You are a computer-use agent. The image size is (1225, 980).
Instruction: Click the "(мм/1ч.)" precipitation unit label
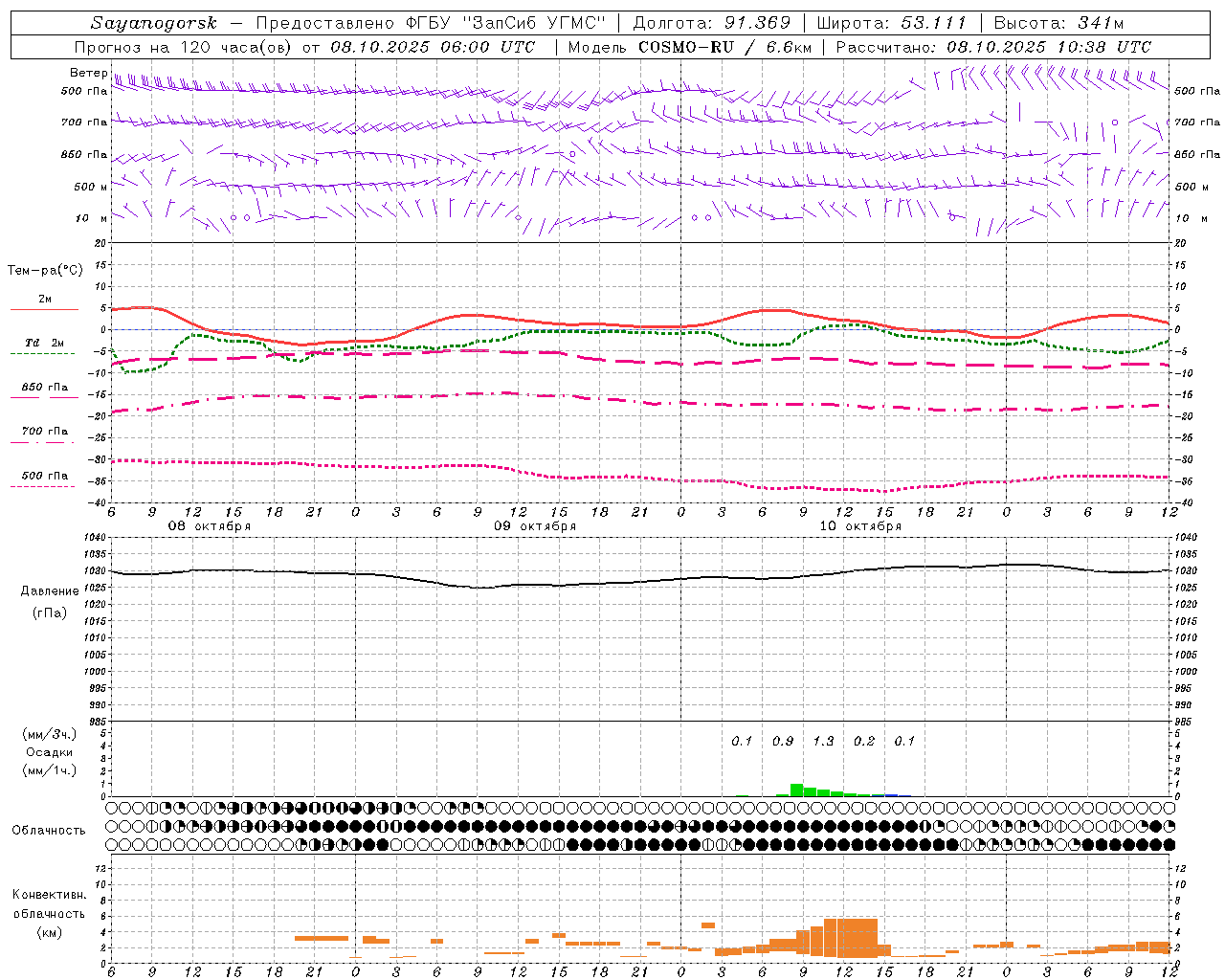pos(50,770)
